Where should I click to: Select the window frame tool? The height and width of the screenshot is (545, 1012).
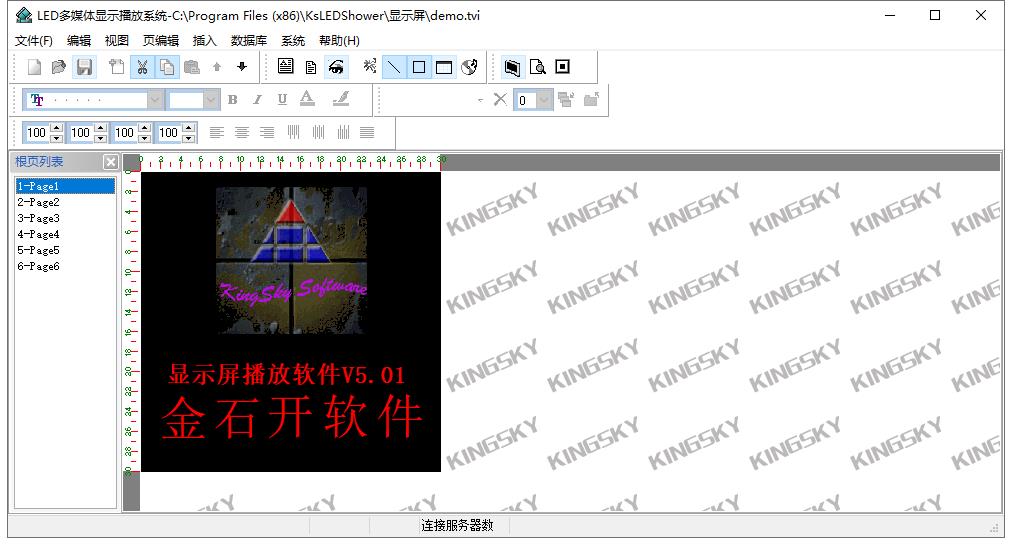point(444,67)
